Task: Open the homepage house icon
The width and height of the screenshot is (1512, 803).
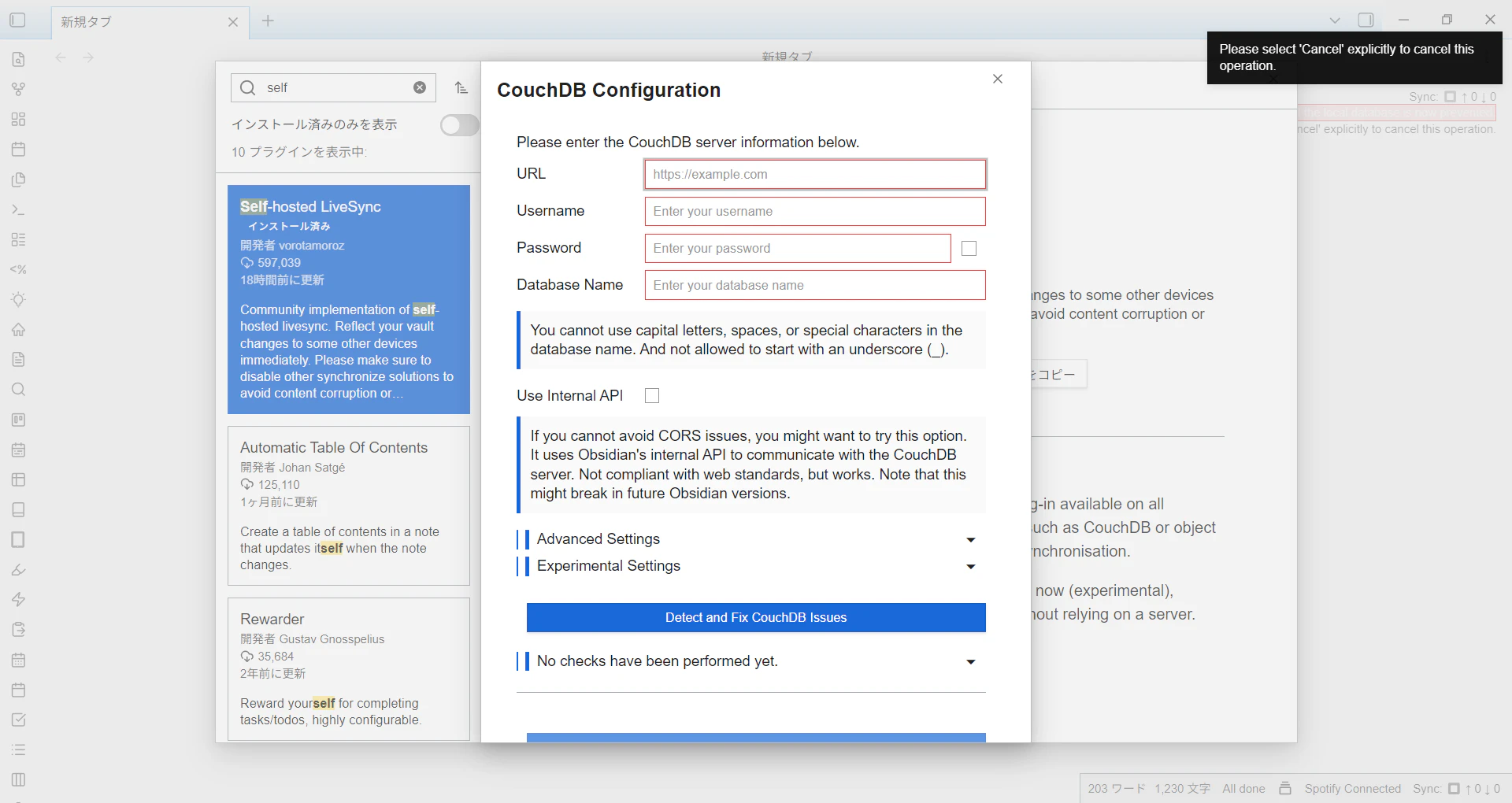Action: 19,329
